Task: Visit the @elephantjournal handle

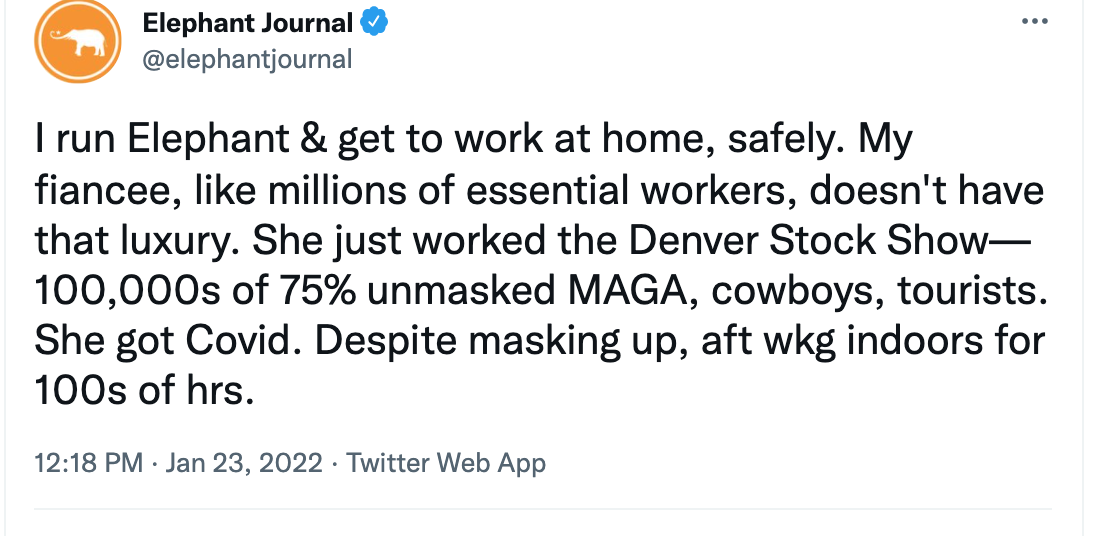Action: [247, 60]
